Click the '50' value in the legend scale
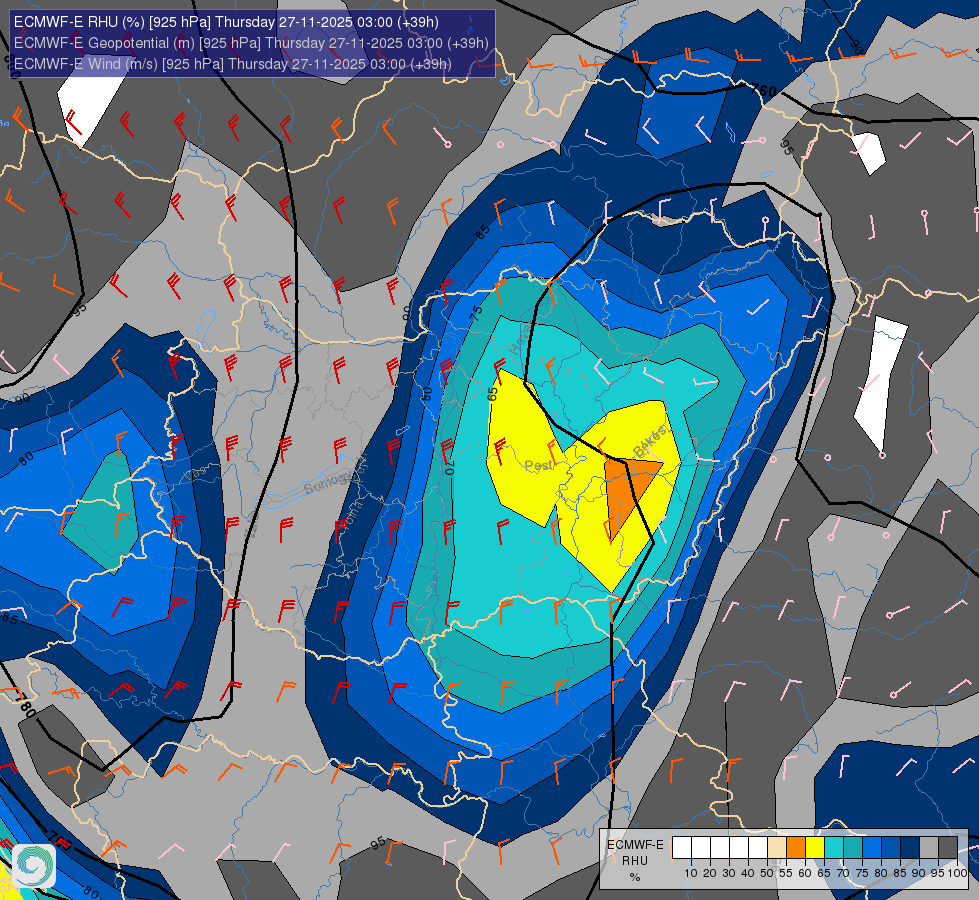 pos(767,873)
